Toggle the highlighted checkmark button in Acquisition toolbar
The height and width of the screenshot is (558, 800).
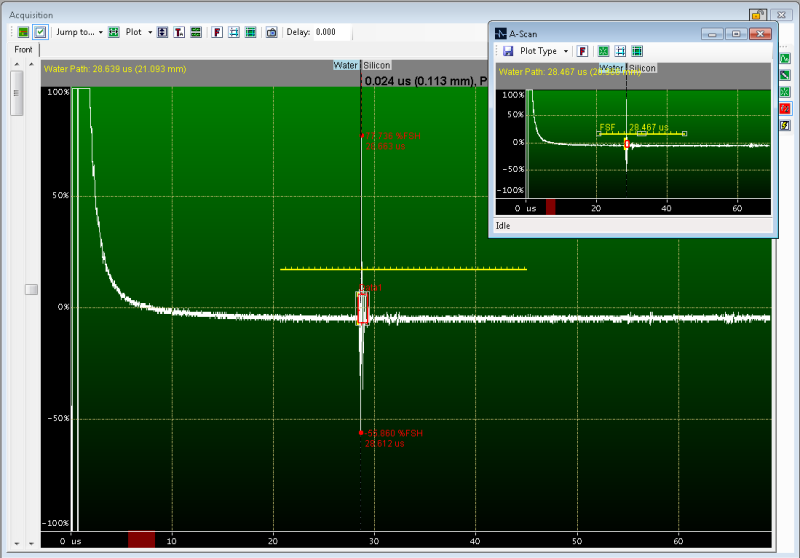(40, 32)
